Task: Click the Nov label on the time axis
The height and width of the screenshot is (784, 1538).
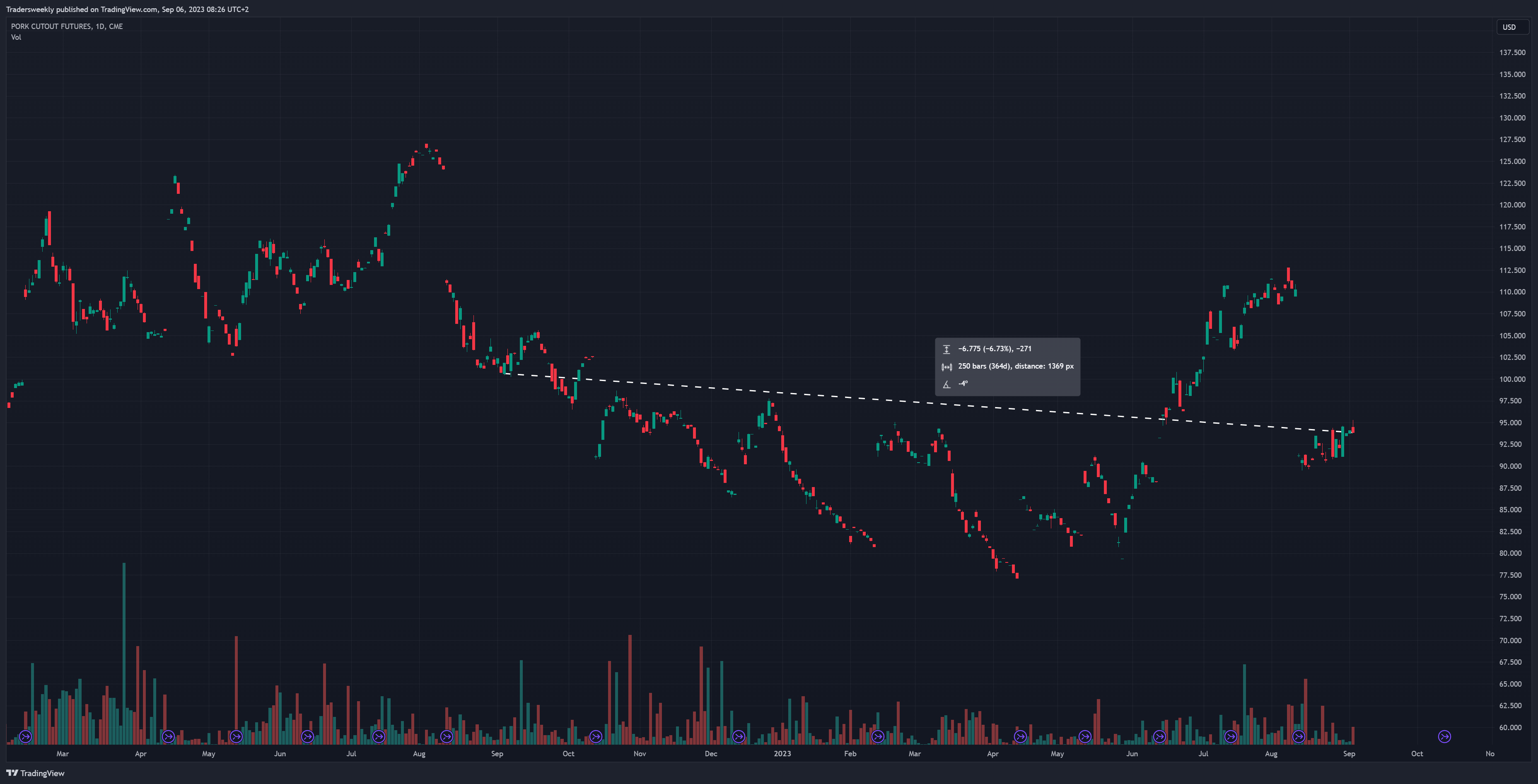Action: pos(640,753)
